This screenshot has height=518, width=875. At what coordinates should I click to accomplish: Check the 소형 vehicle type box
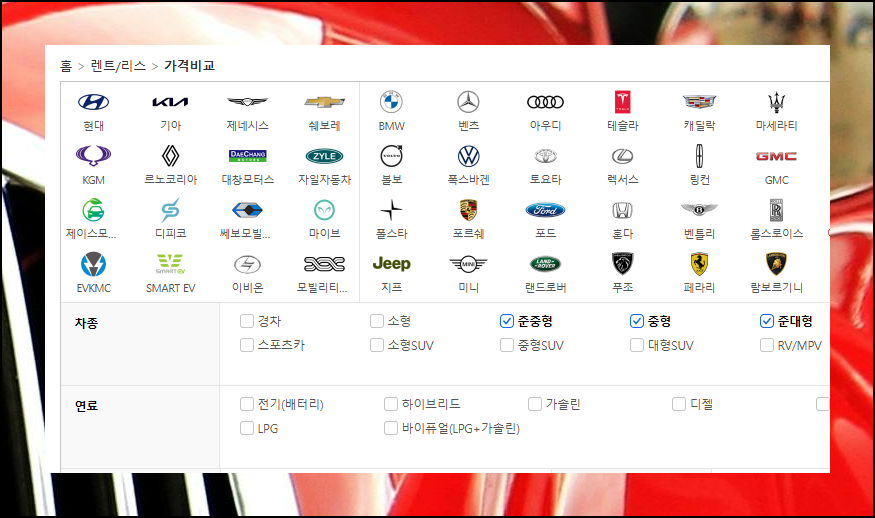click(x=377, y=321)
